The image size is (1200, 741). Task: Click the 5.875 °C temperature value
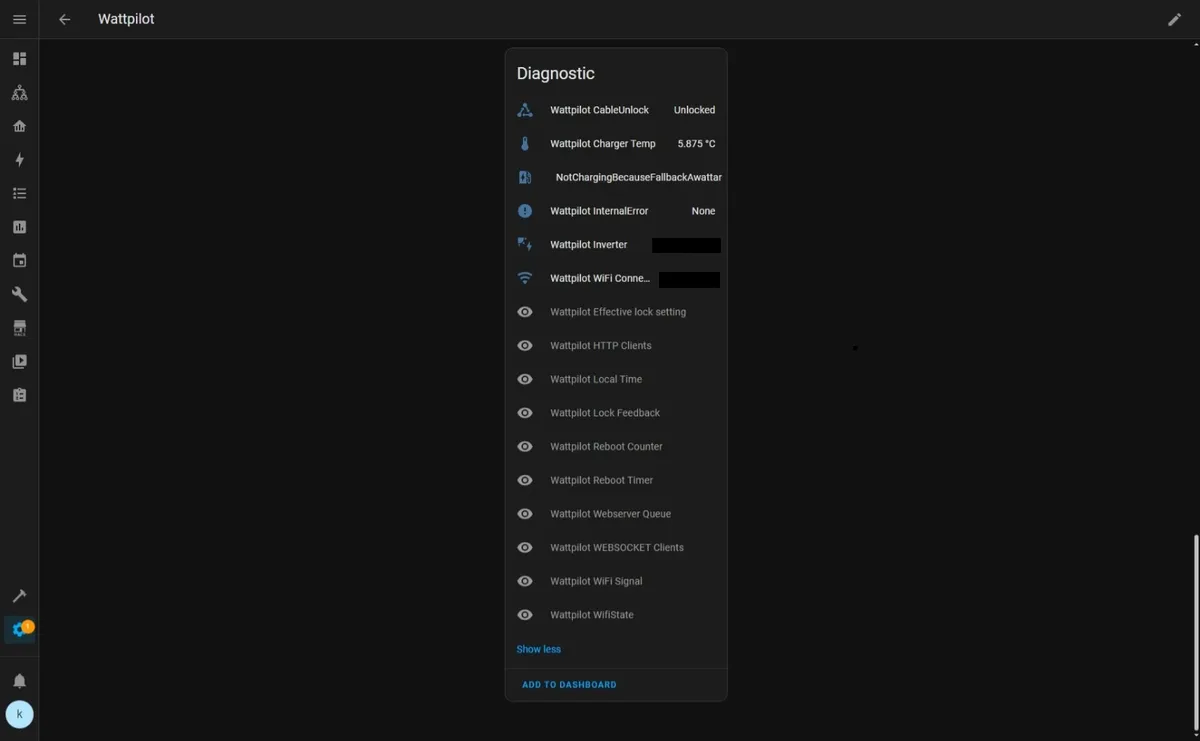pos(696,144)
